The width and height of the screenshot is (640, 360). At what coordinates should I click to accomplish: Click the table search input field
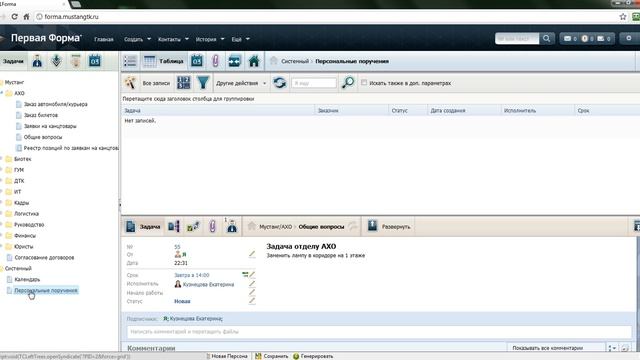point(313,83)
